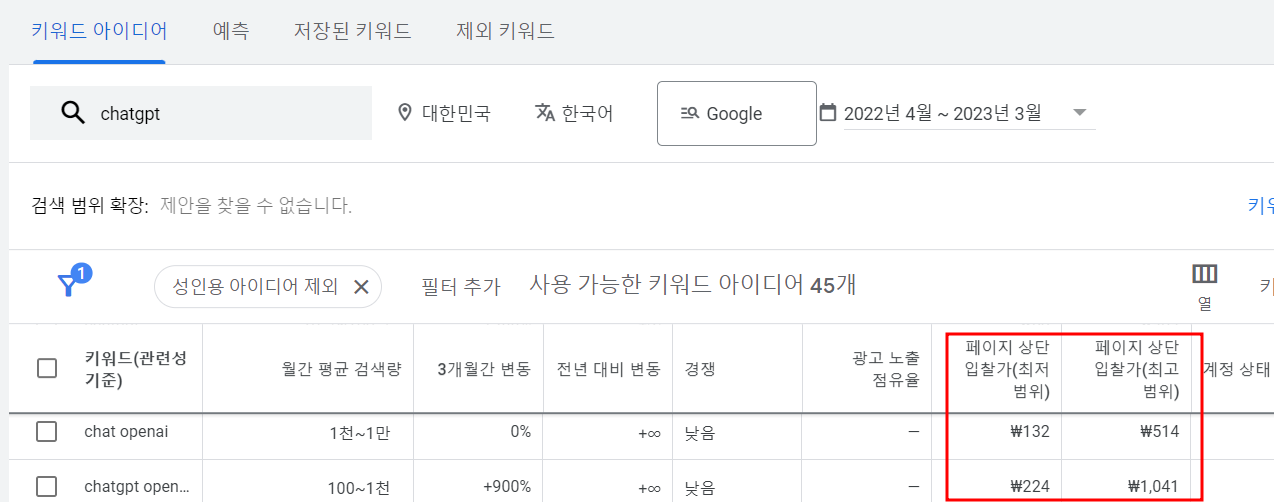Check the box for chatgpt open… row

(47, 487)
